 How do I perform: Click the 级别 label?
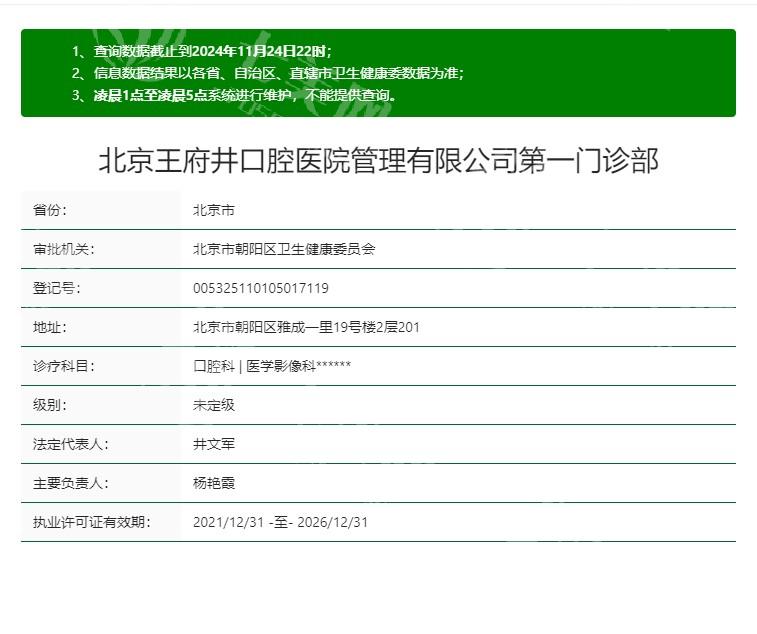50,405
